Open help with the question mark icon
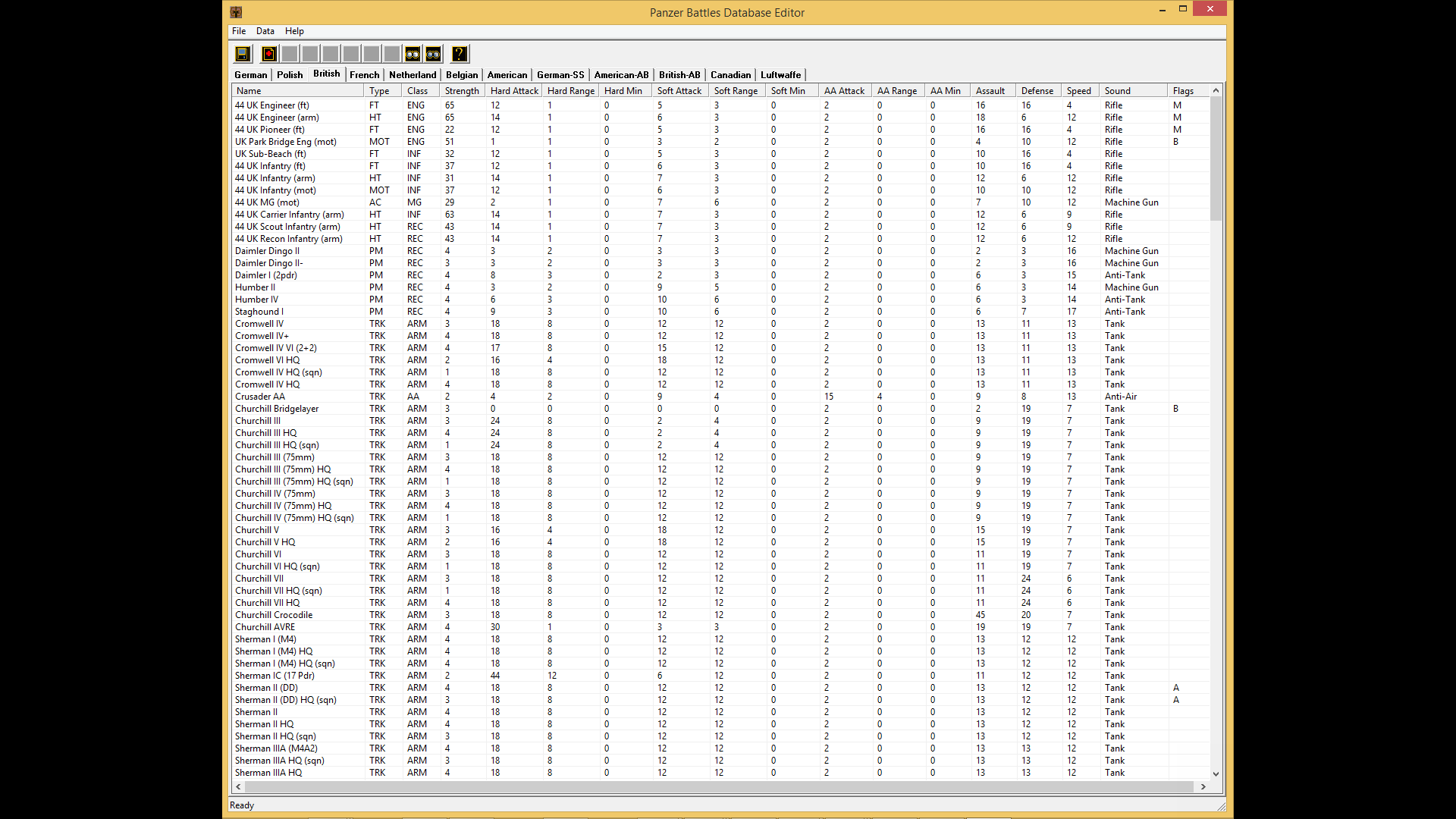The image size is (1456, 819). pyautogui.click(x=460, y=54)
